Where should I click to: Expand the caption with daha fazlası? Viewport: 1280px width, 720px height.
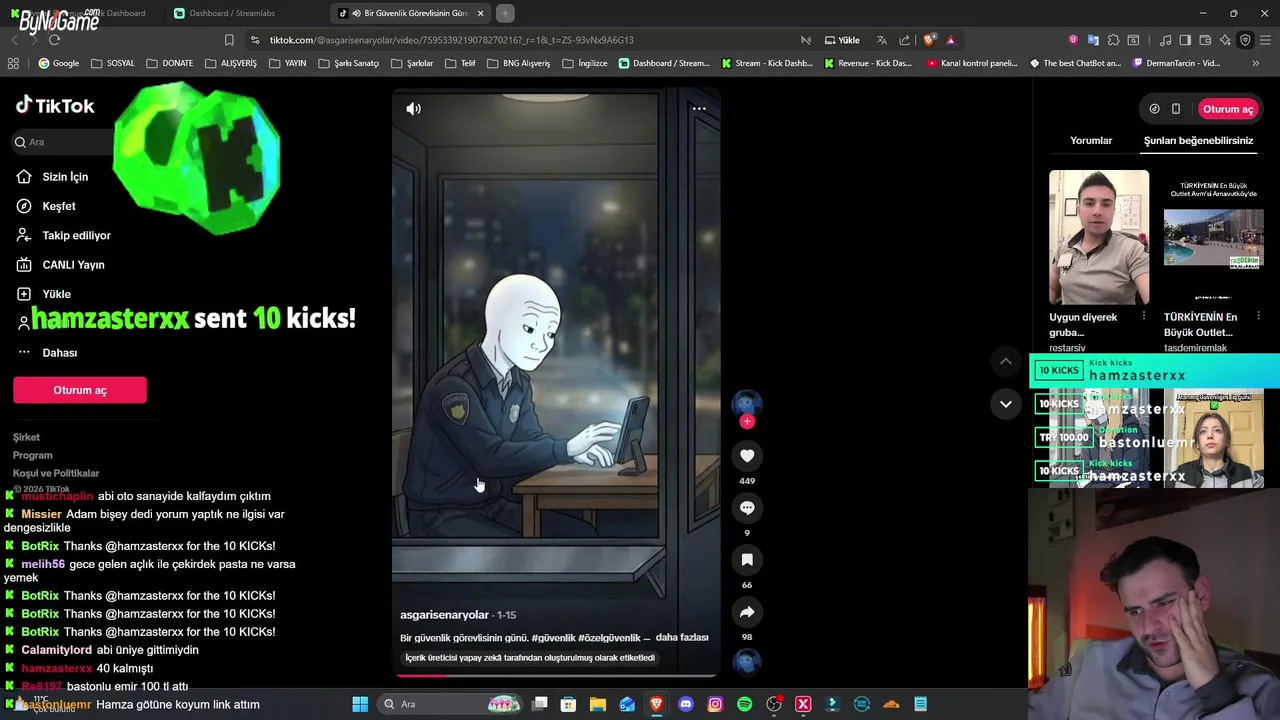(x=682, y=637)
